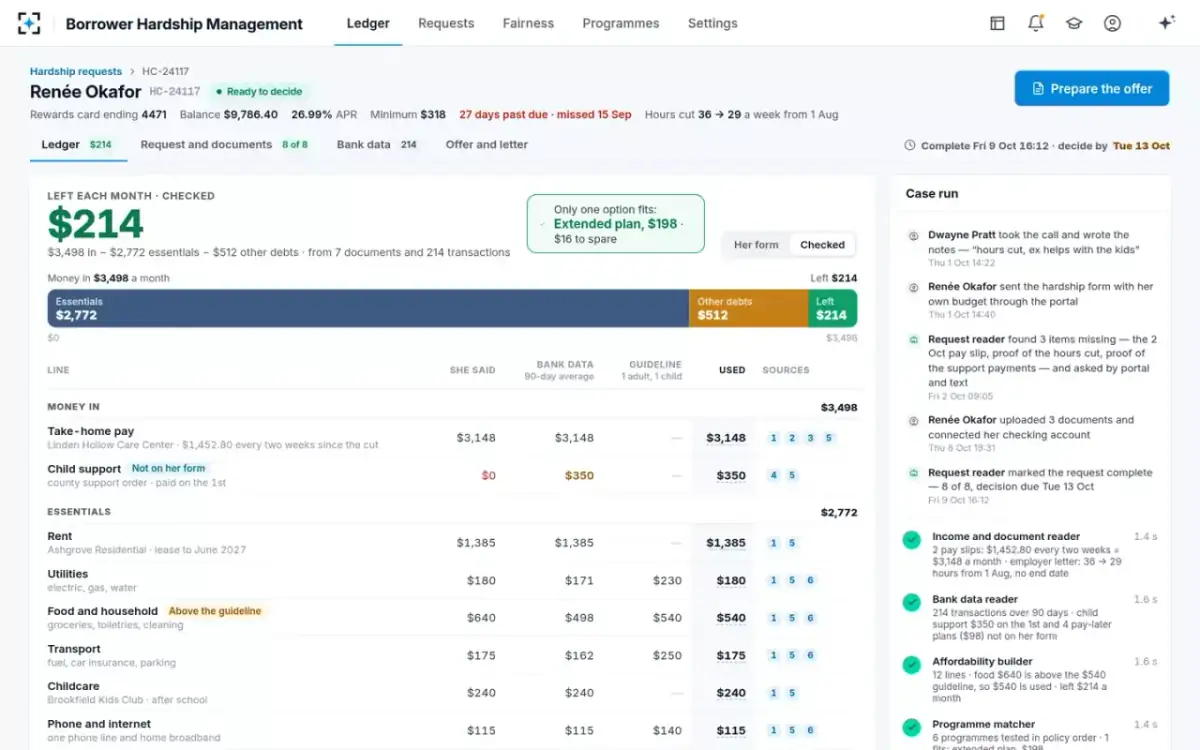
Task: Select the Bank data 214 tab
Action: (377, 145)
